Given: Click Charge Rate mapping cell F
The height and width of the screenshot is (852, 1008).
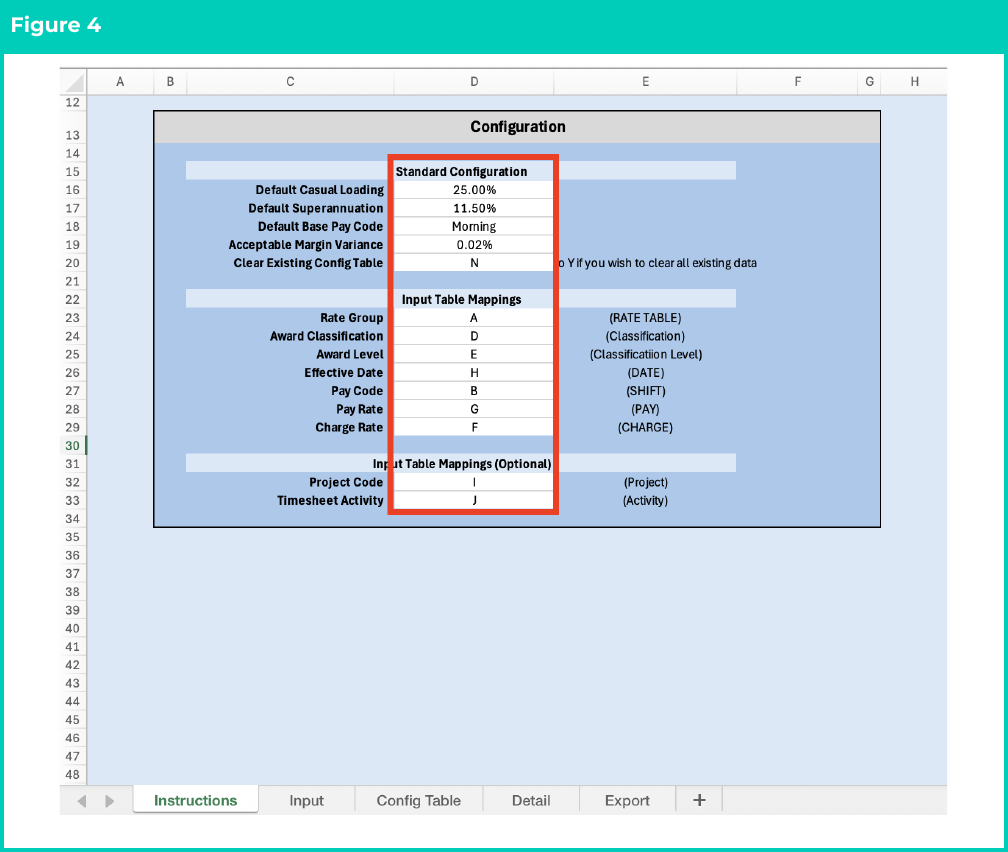Looking at the screenshot, I should 474,428.
